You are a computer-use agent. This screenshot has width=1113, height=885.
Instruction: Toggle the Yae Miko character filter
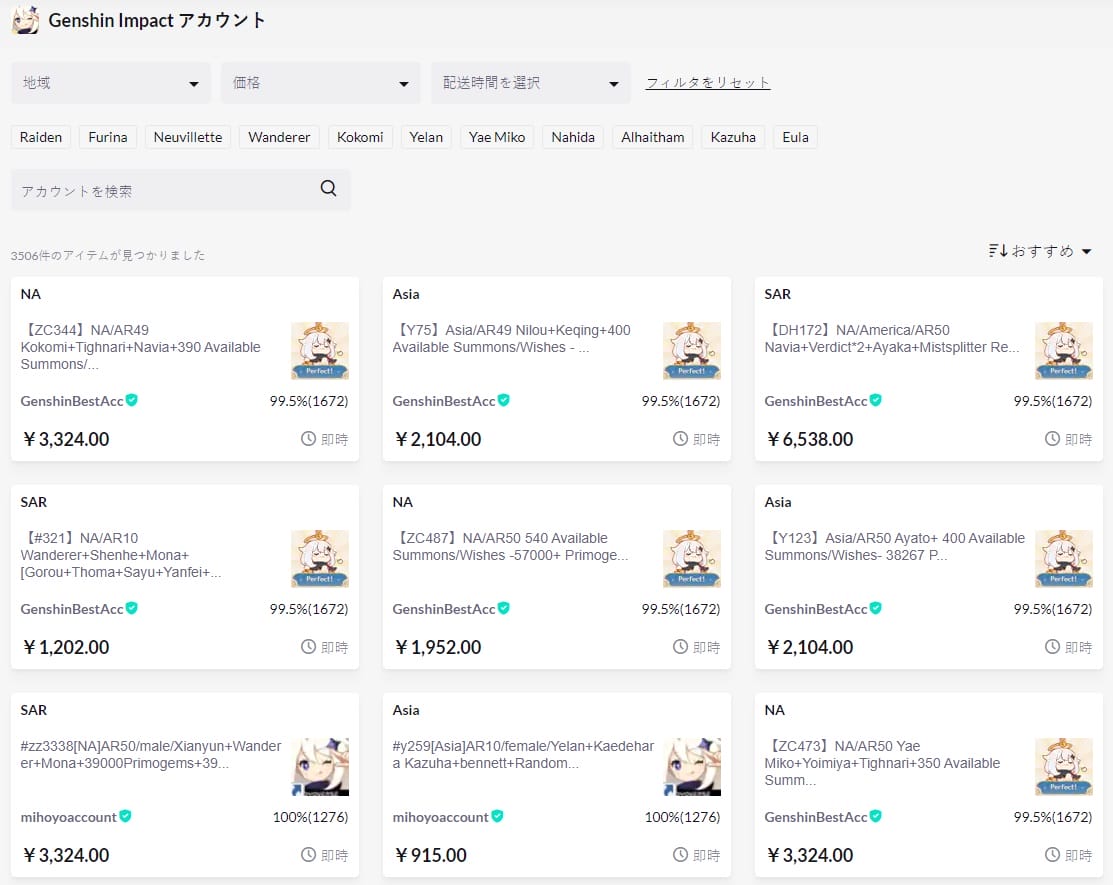(x=497, y=137)
